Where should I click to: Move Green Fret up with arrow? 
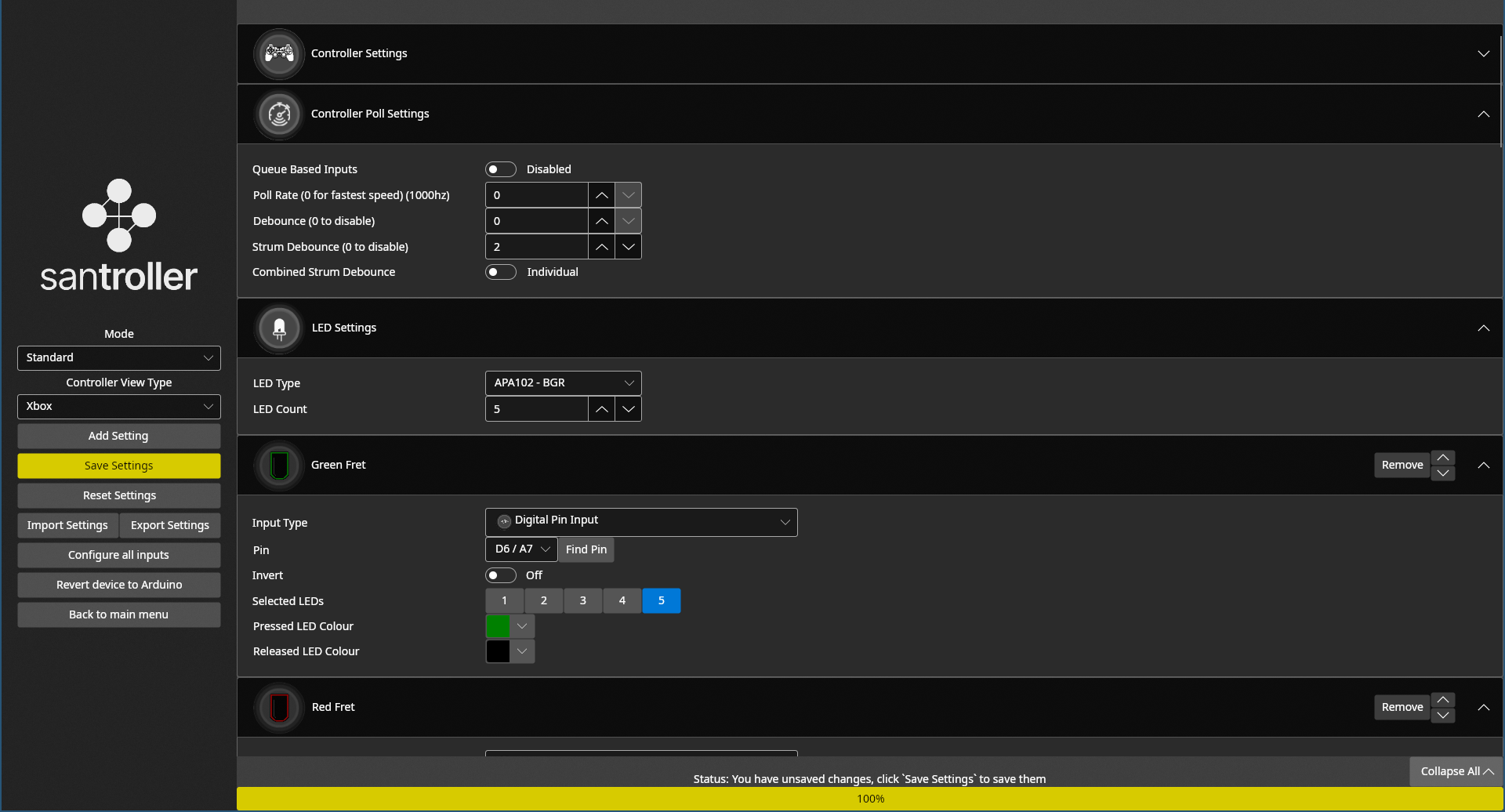click(x=1442, y=458)
